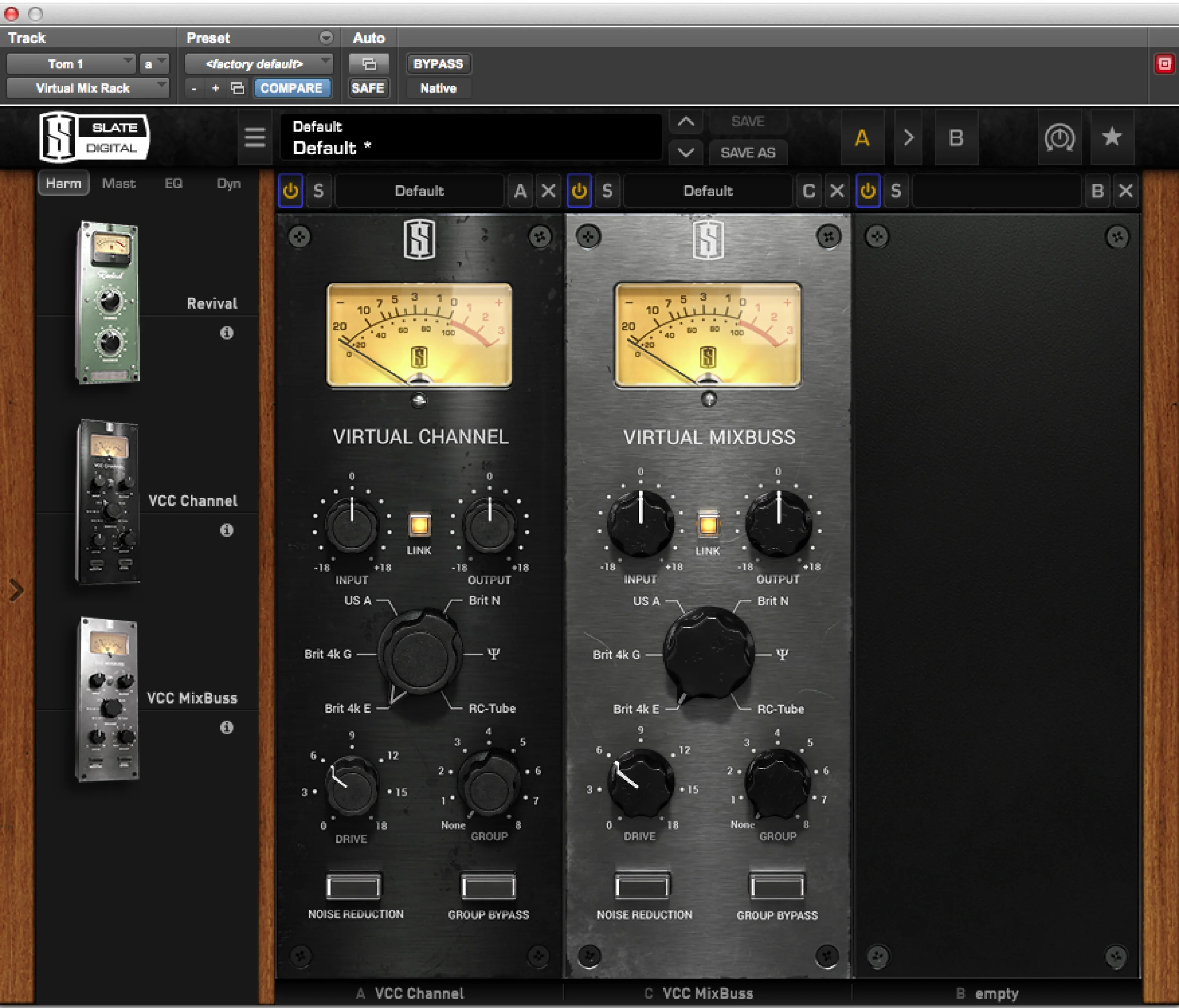Click the info icon under Revival

226,333
